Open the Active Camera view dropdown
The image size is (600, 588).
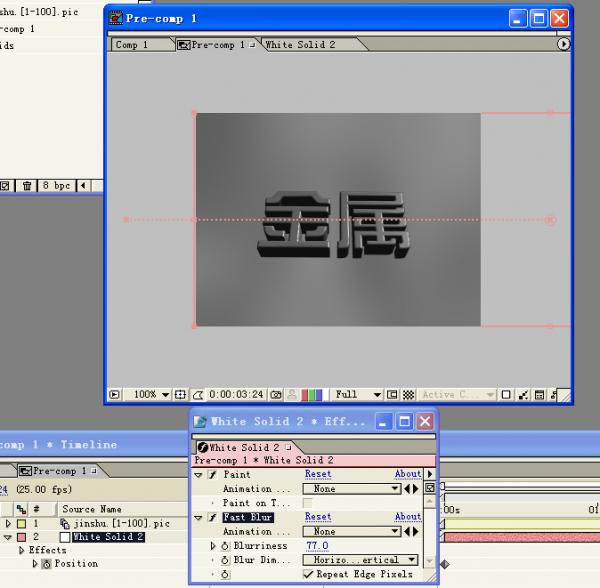pyautogui.click(x=458, y=394)
